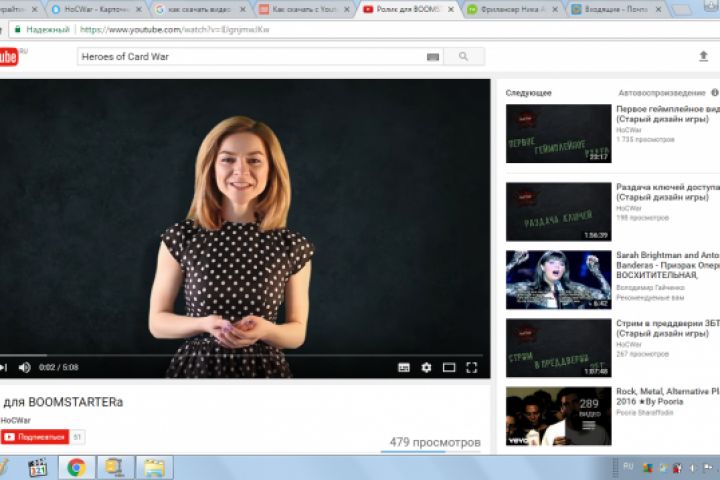Click the Sarah Brightman concert thumbnail
This screenshot has width=720, height=480.
click(558, 280)
